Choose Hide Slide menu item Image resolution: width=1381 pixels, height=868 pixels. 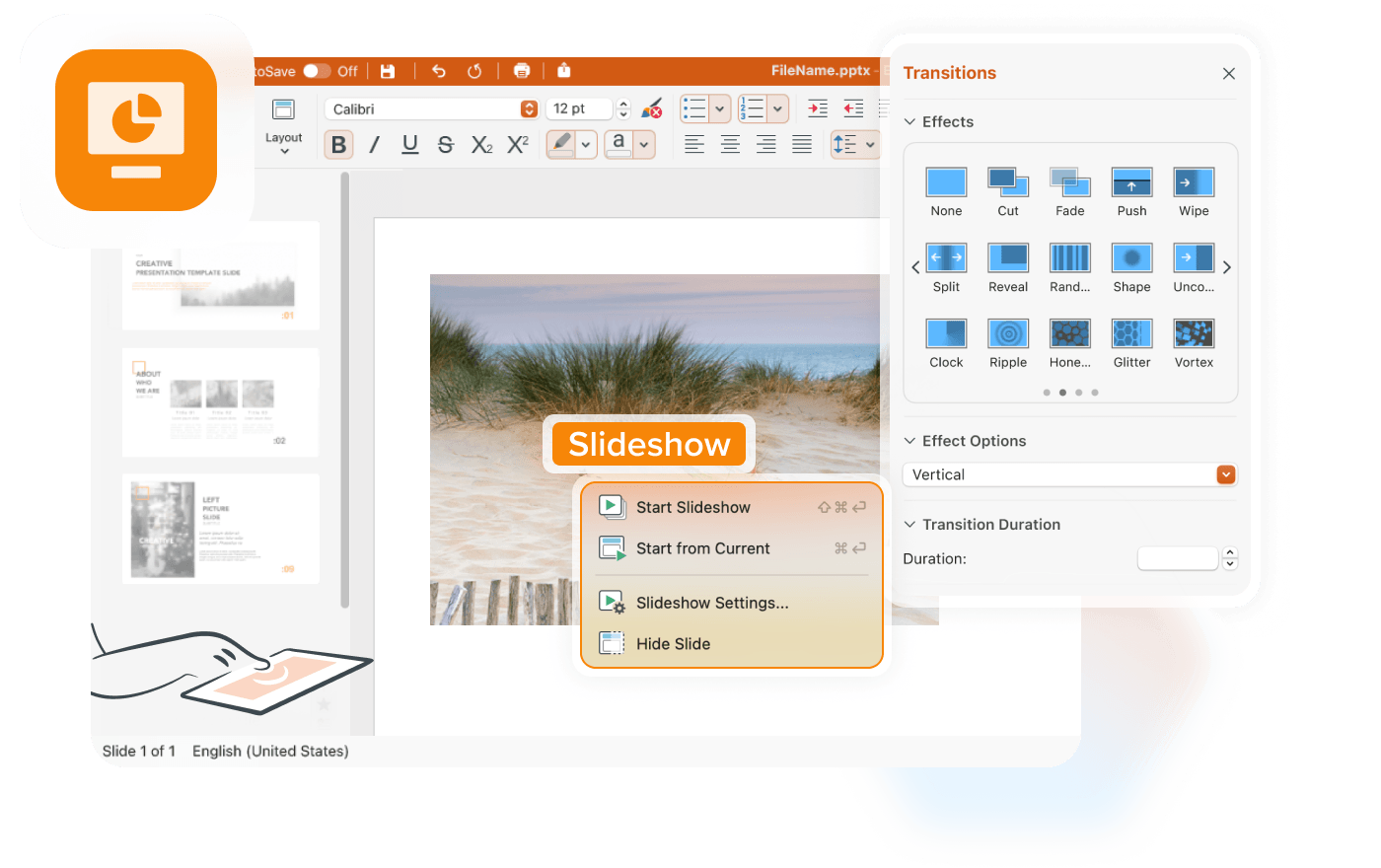[x=732, y=644]
